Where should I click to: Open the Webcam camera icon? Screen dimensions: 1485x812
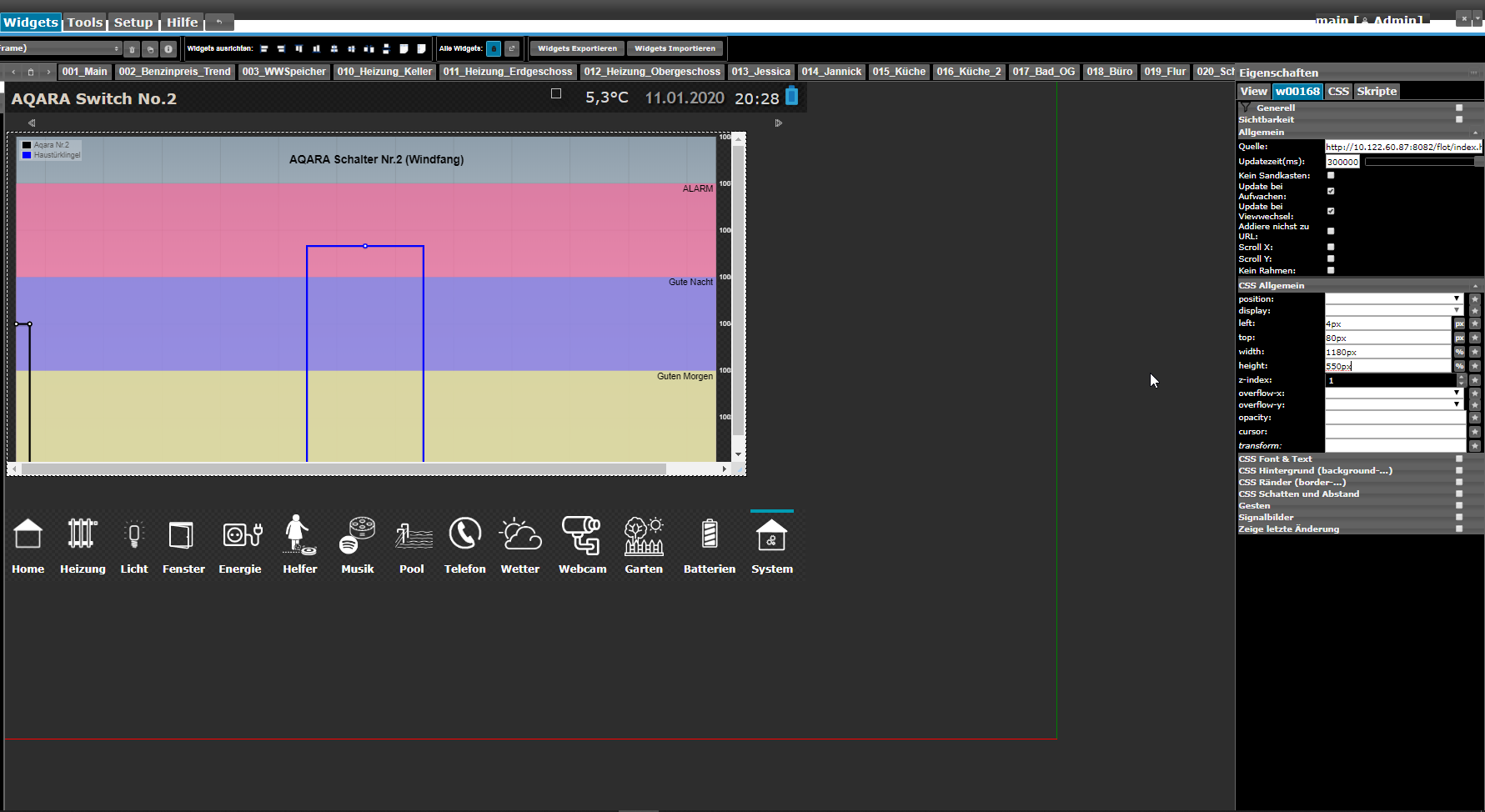pos(581,534)
